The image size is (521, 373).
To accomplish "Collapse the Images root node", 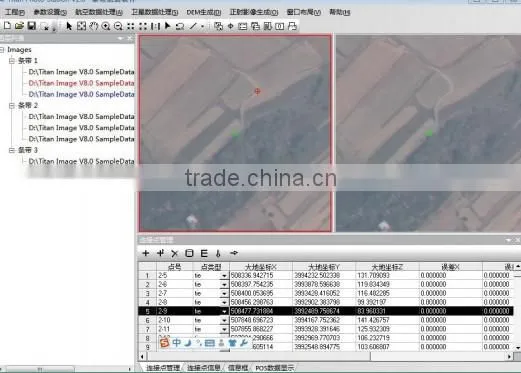I will [2, 50].
